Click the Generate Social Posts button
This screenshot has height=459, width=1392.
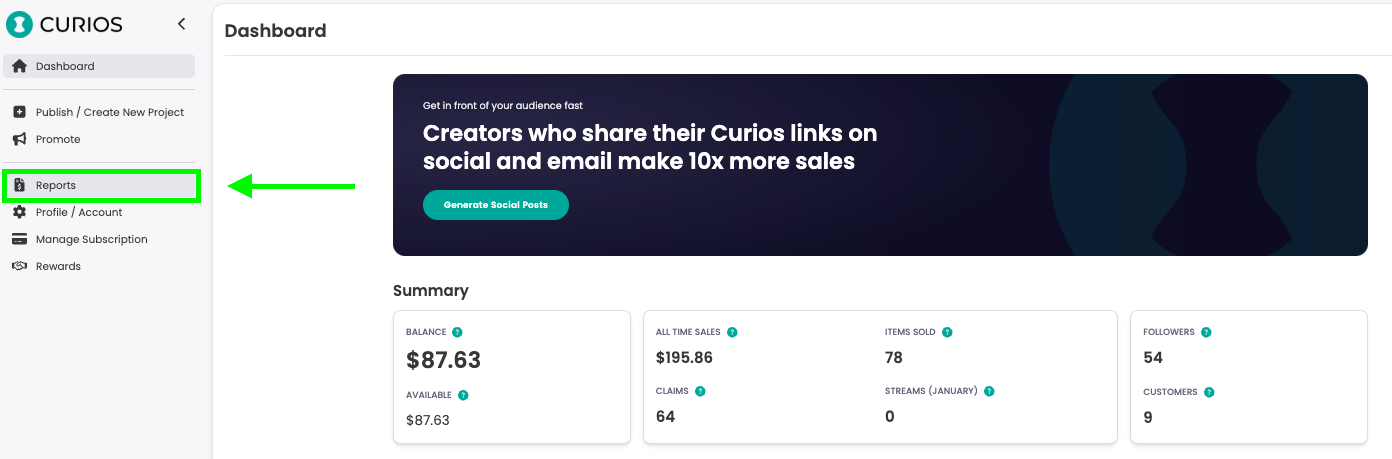tap(495, 205)
